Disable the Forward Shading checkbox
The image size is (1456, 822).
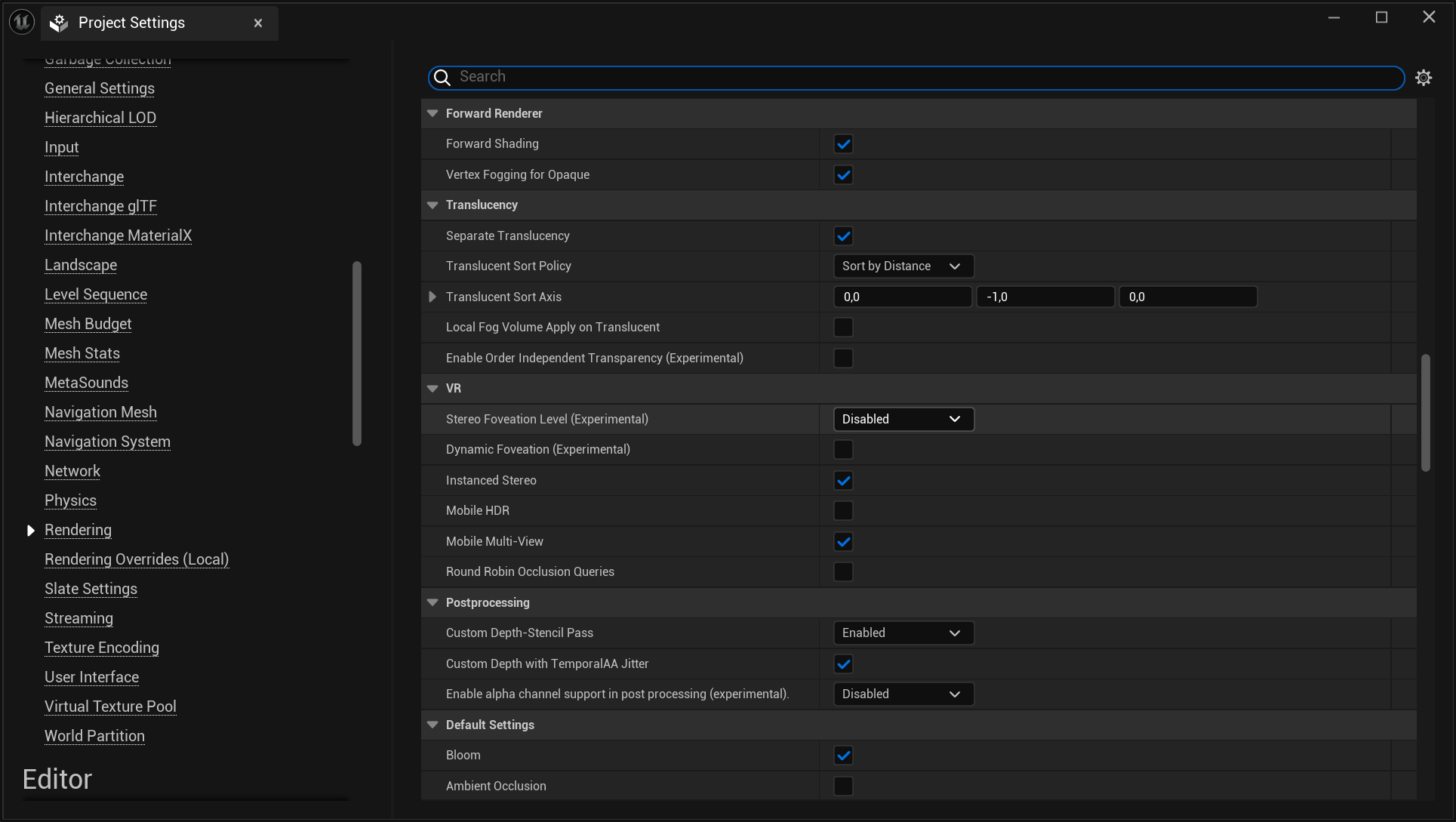pyautogui.click(x=843, y=143)
